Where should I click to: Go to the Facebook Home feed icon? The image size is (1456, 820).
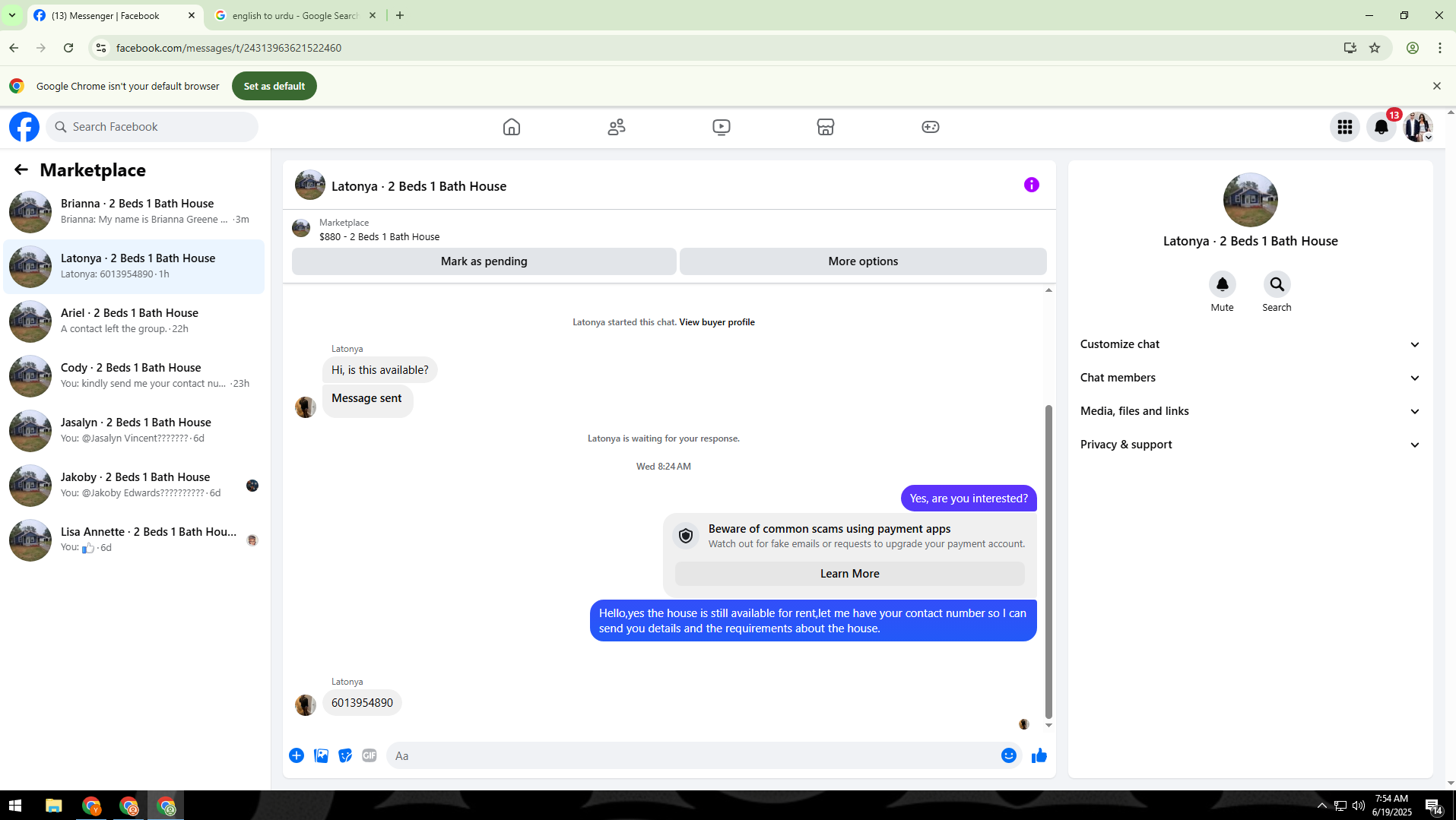(512, 127)
